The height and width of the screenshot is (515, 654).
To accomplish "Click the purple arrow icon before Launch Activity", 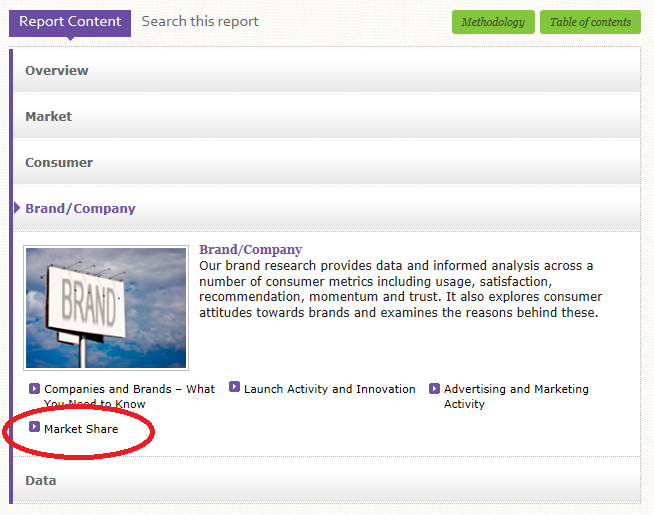I will [x=235, y=387].
